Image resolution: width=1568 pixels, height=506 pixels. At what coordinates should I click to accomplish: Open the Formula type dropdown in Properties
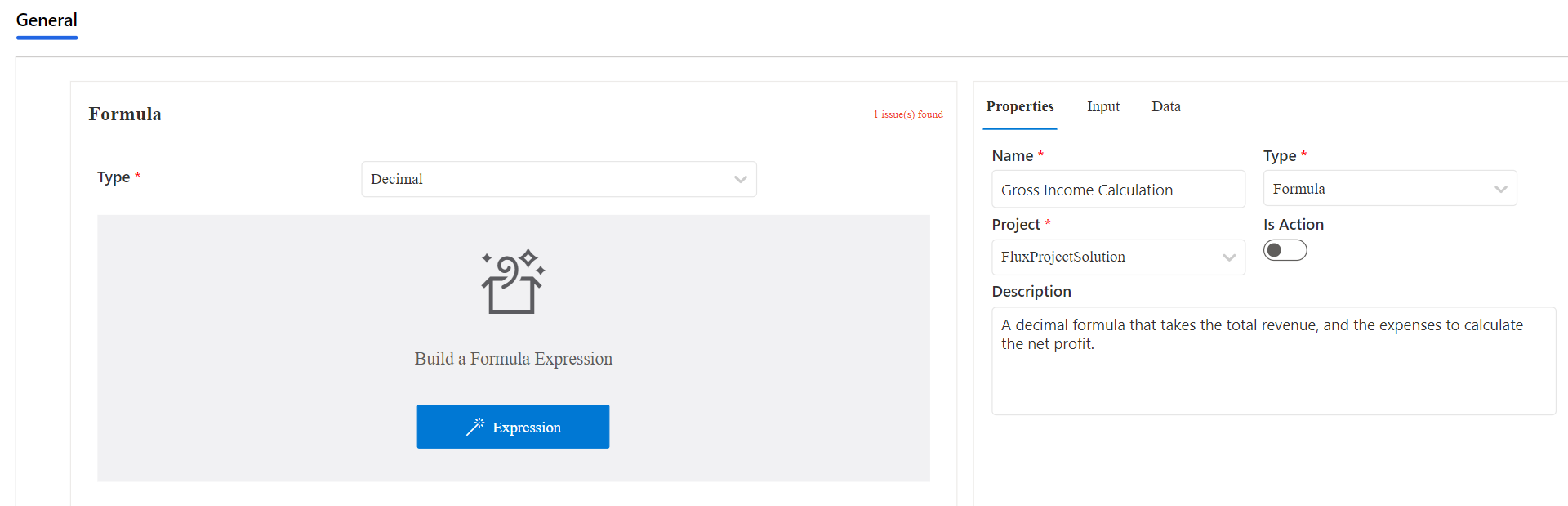point(1389,189)
